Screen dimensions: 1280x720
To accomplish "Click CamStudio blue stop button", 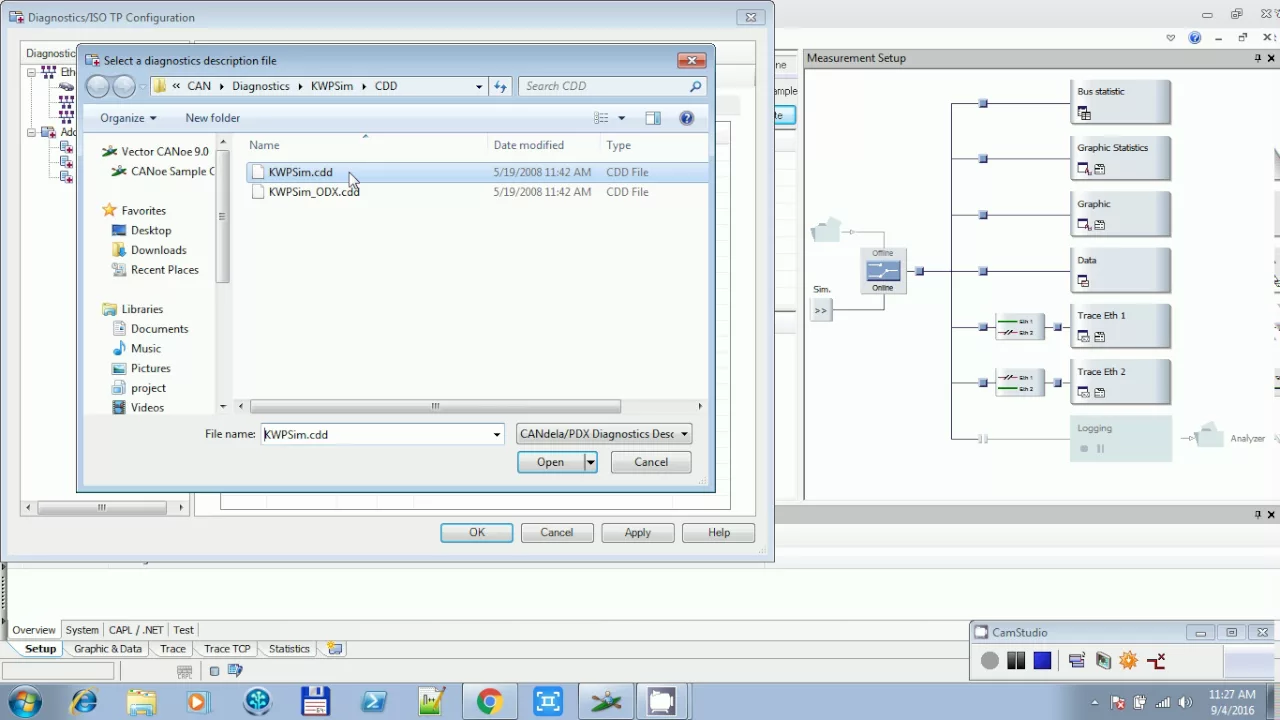I will [x=1042, y=660].
